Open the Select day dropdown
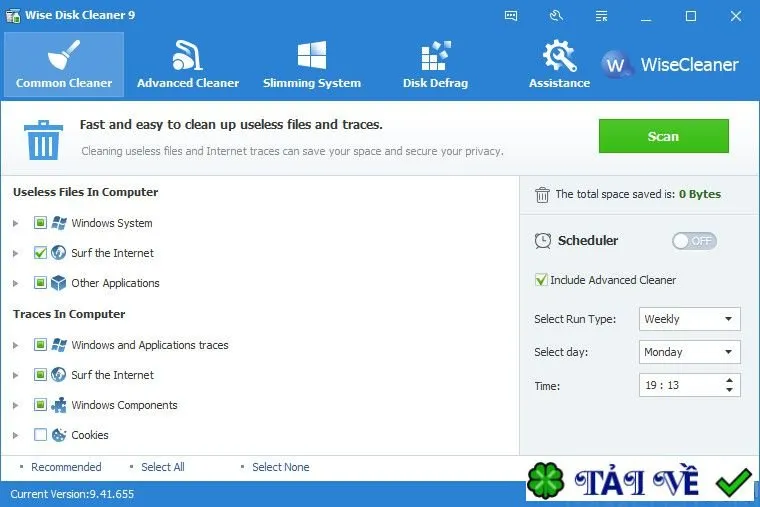The width and height of the screenshot is (760, 507). point(689,352)
